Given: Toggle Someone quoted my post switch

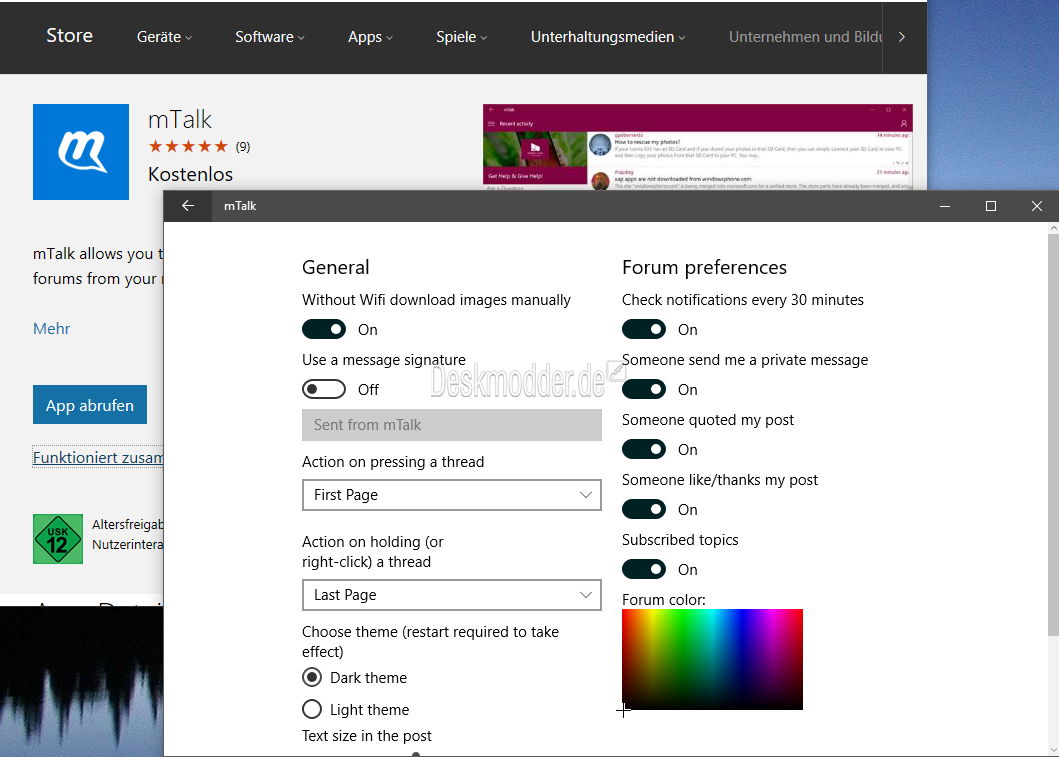Looking at the screenshot, I should click(644, 449).
